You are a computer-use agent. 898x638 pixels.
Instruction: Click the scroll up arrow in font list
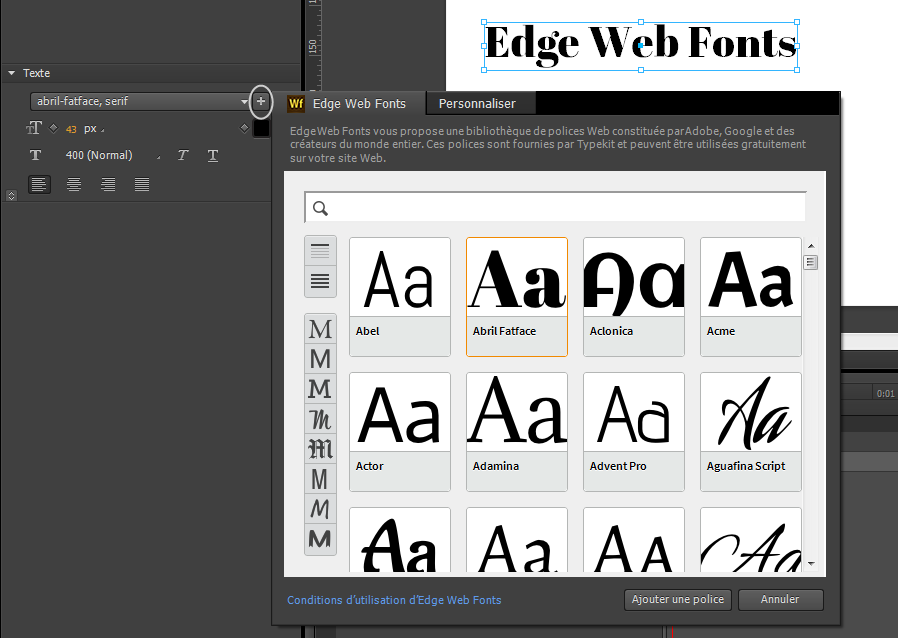811,246
